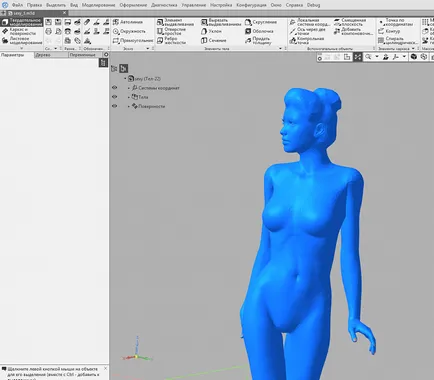Click the coordinate axis origin triad
This screenshot has height=380, width=434.
tap(136, 357)
